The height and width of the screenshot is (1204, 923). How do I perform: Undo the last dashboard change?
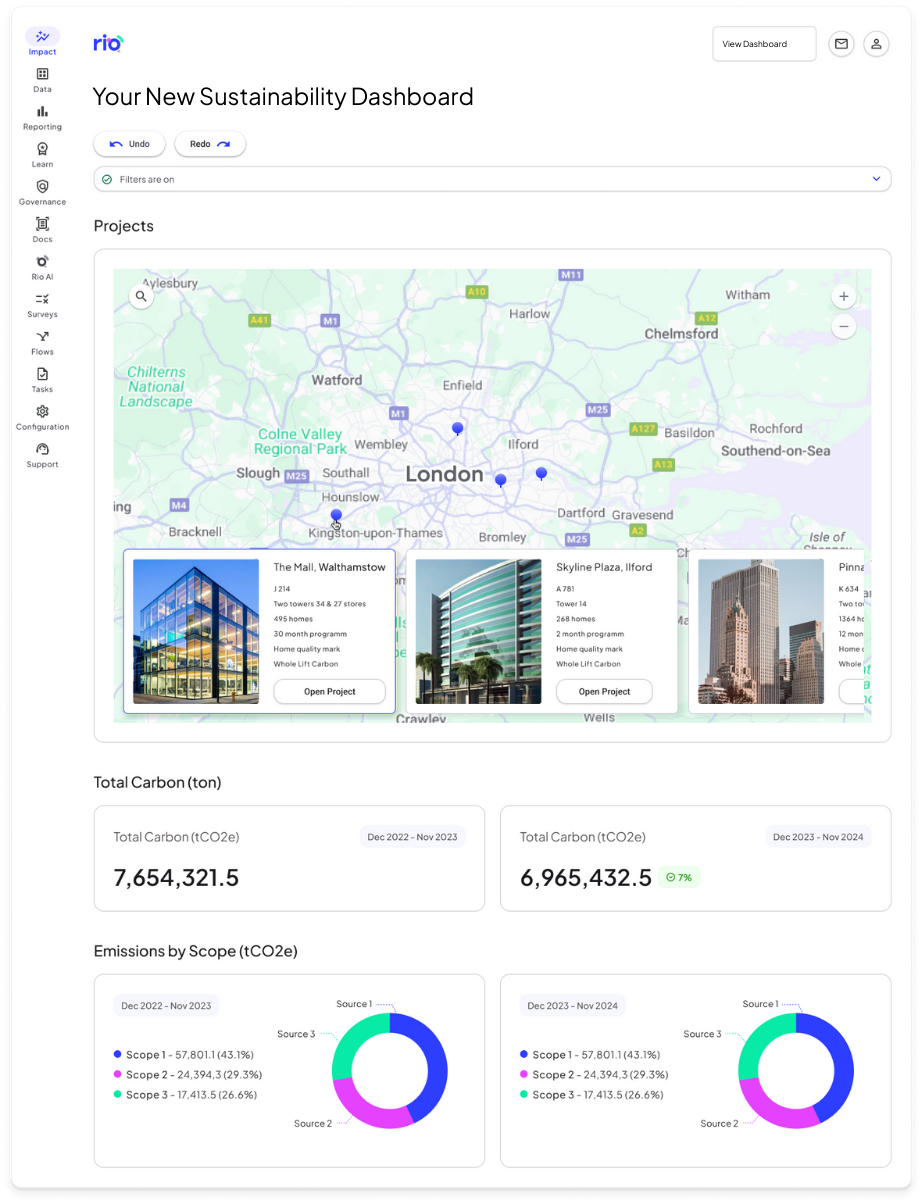[129, 144]
